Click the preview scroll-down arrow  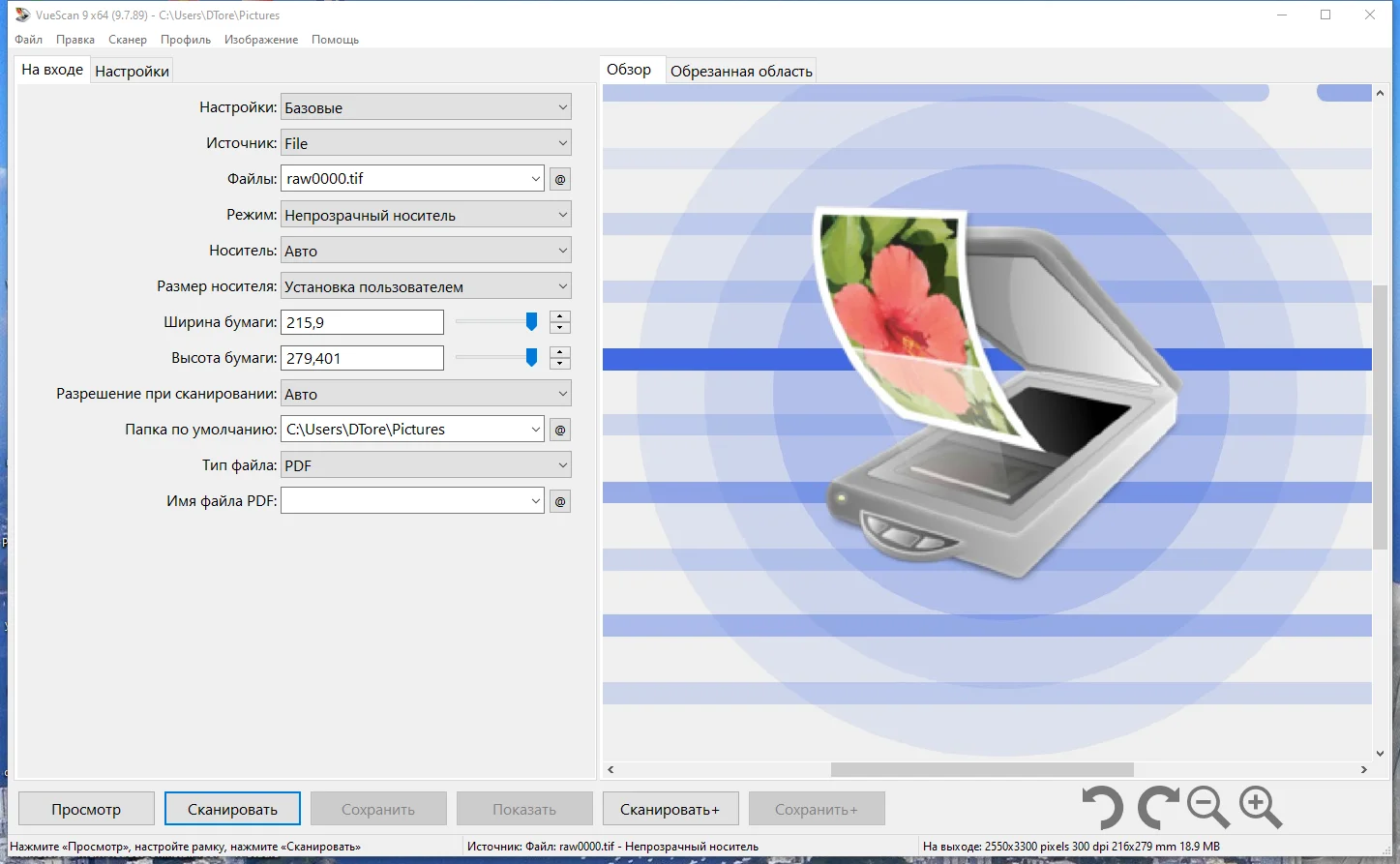click(1380, 754)
